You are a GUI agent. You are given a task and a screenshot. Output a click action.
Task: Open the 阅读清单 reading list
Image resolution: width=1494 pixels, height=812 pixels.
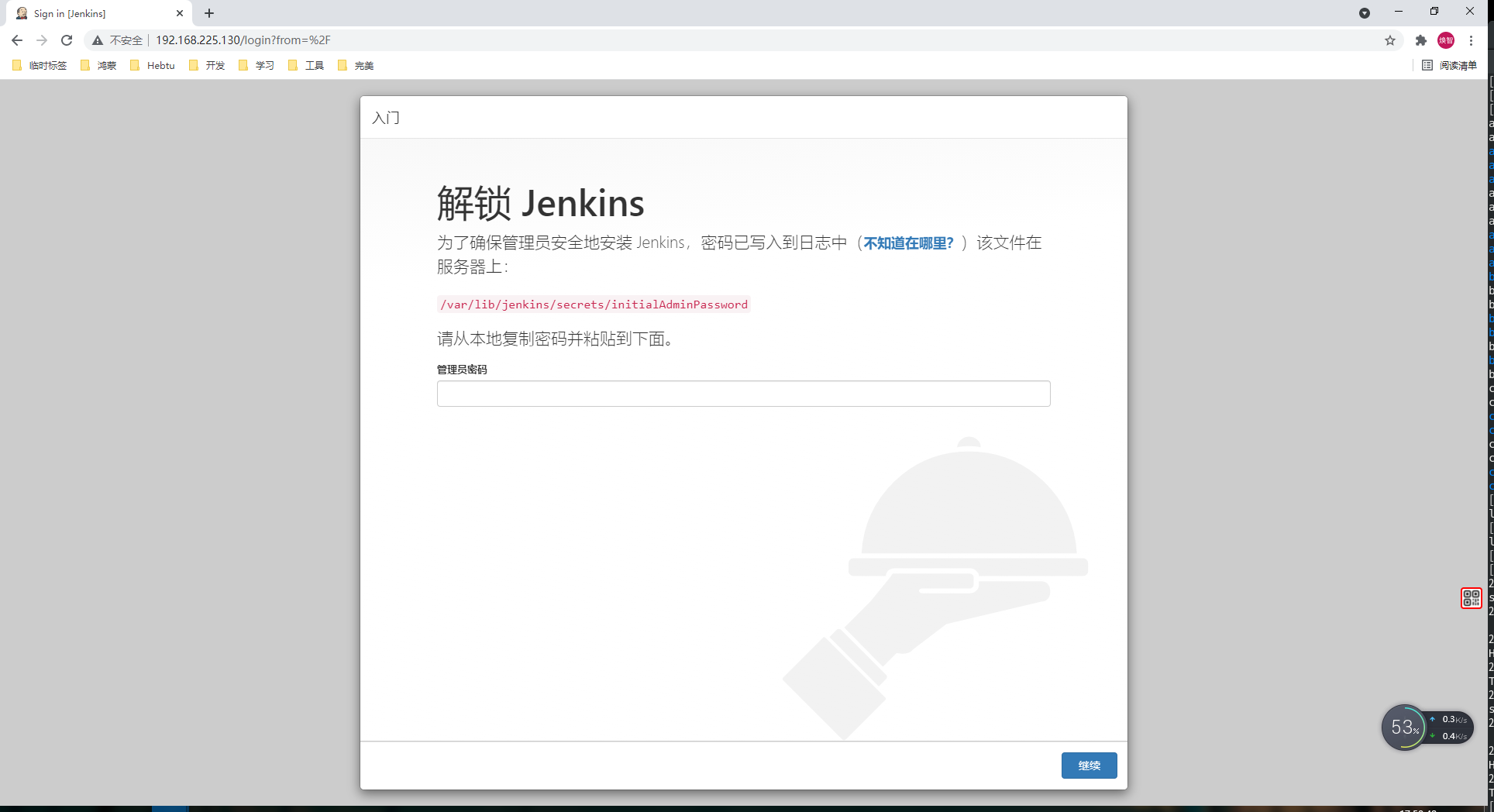1450,65
